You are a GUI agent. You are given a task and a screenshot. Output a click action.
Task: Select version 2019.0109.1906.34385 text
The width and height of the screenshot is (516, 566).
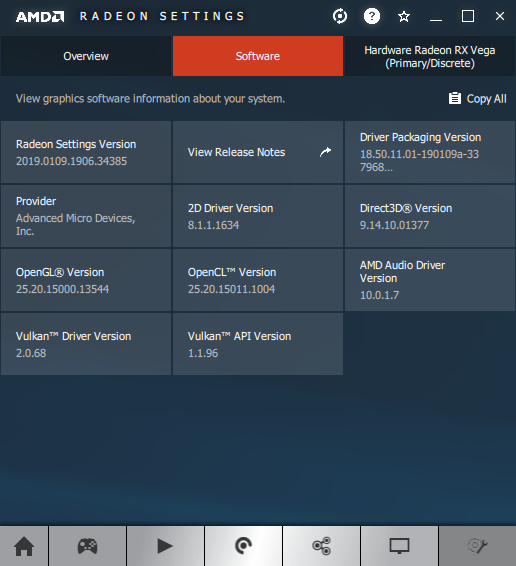(71, 161)
